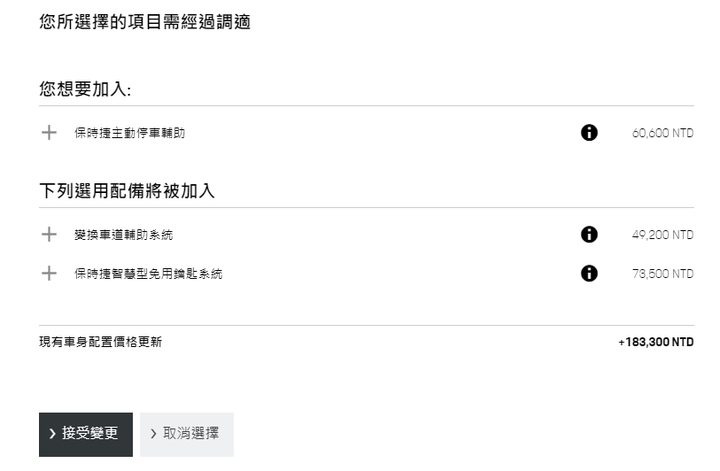Expand the 變換車道輔助系統 plus icon
Image resolution: width=720 pixels, height=471 pixels.
[x=49, y=235]
